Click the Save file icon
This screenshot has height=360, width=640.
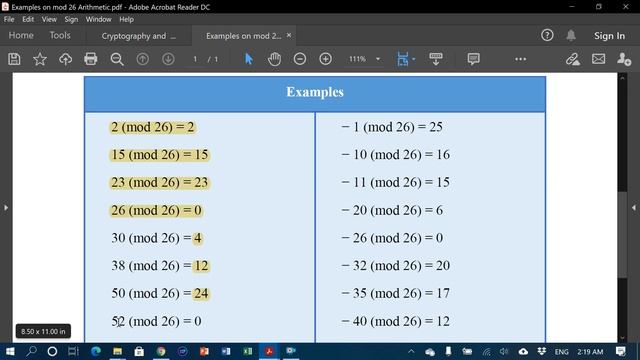coord(14,59)
